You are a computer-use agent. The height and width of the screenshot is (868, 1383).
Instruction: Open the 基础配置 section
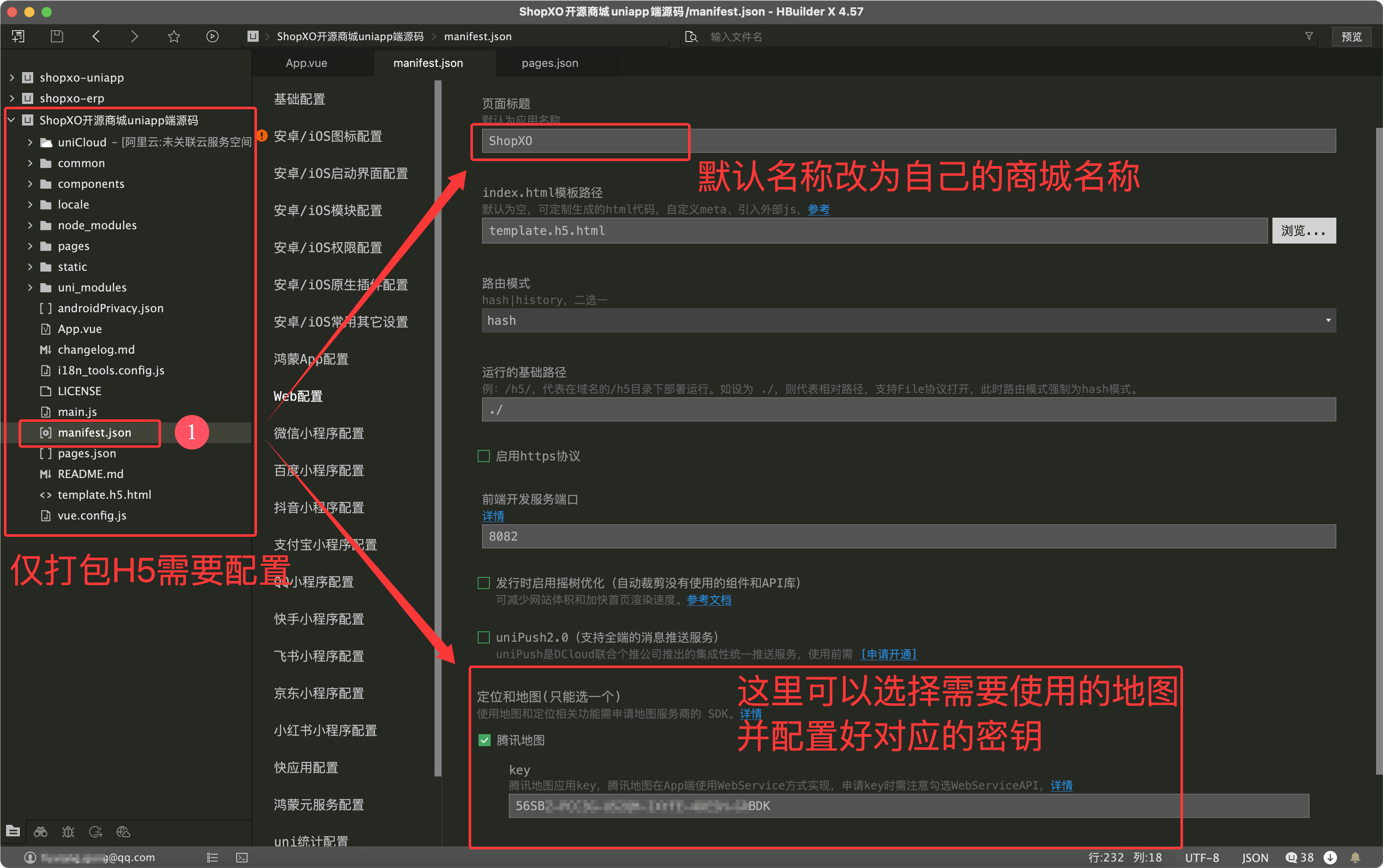(300, 99)
